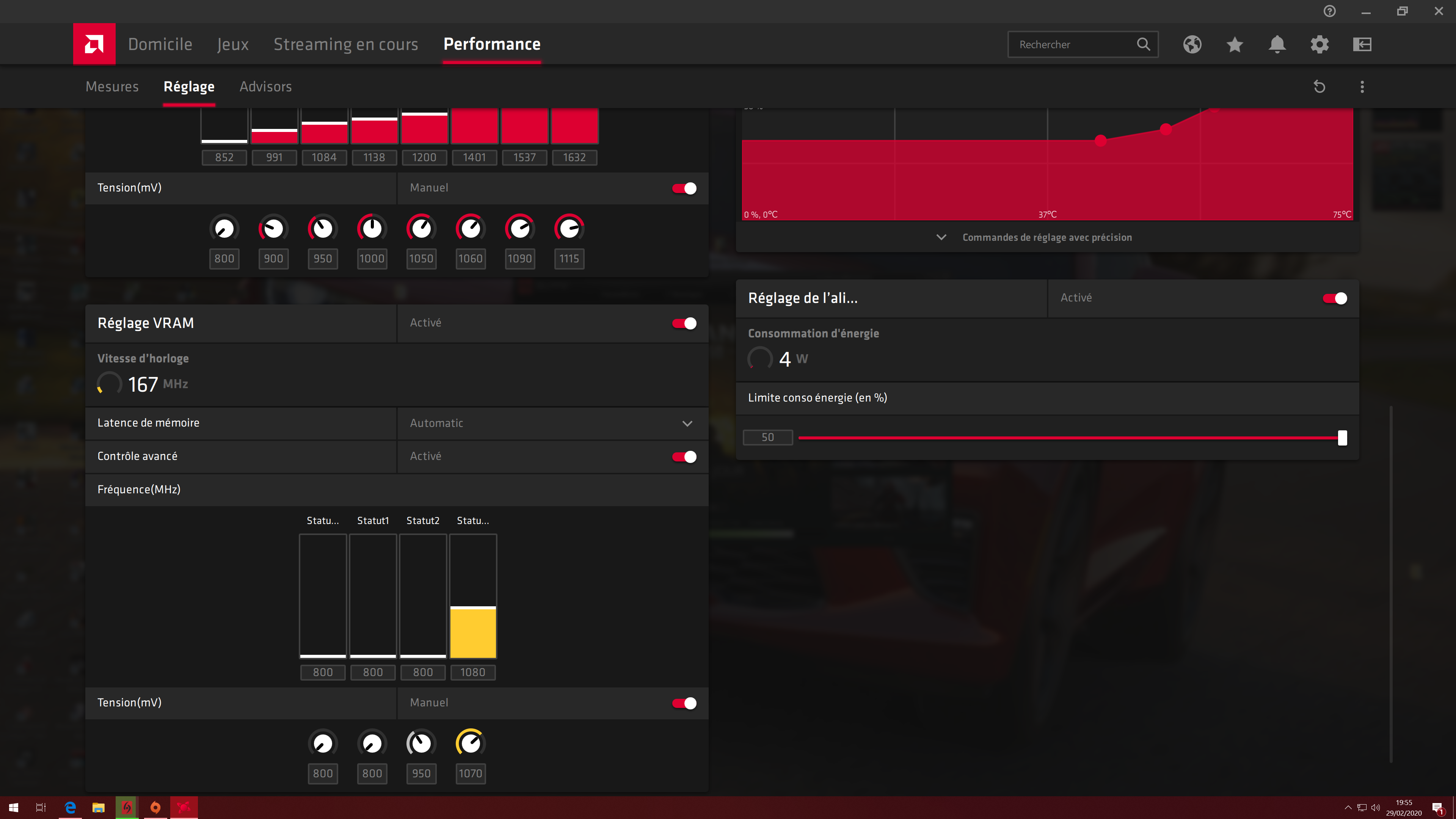The height and width of the screenshot is (819, 1456).
Task: Expand Commandes de réglage avec précision
Action: pos(1046,237)
